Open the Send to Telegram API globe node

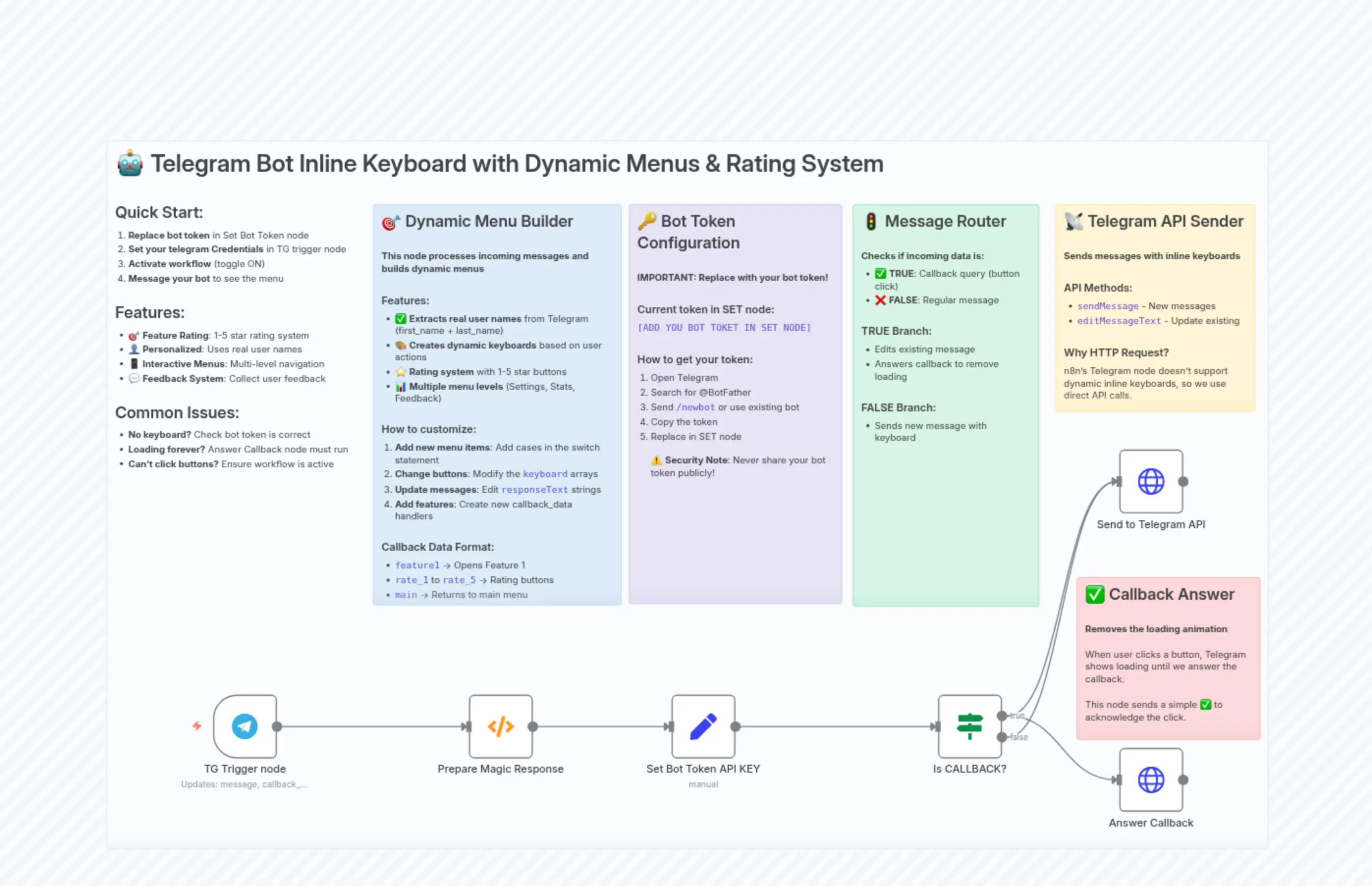(x=1151, y=482)
